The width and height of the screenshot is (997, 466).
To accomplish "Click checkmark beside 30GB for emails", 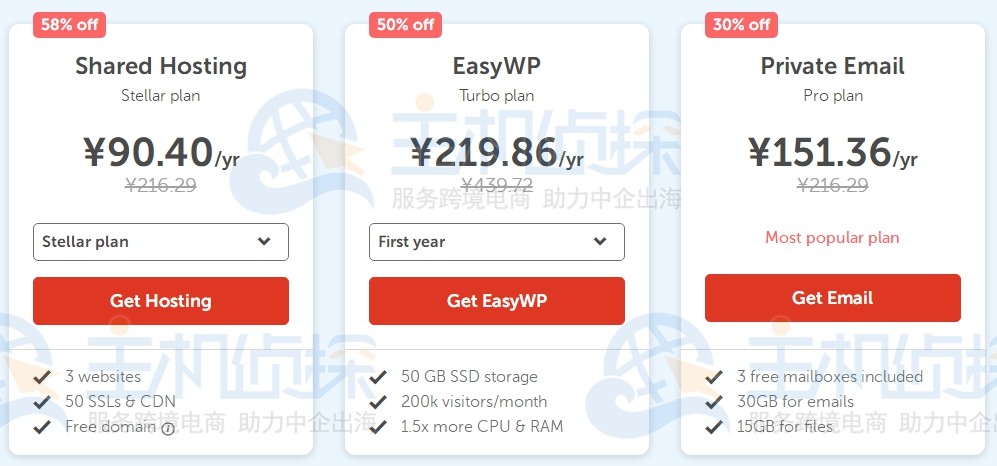I will pos(714,402).
